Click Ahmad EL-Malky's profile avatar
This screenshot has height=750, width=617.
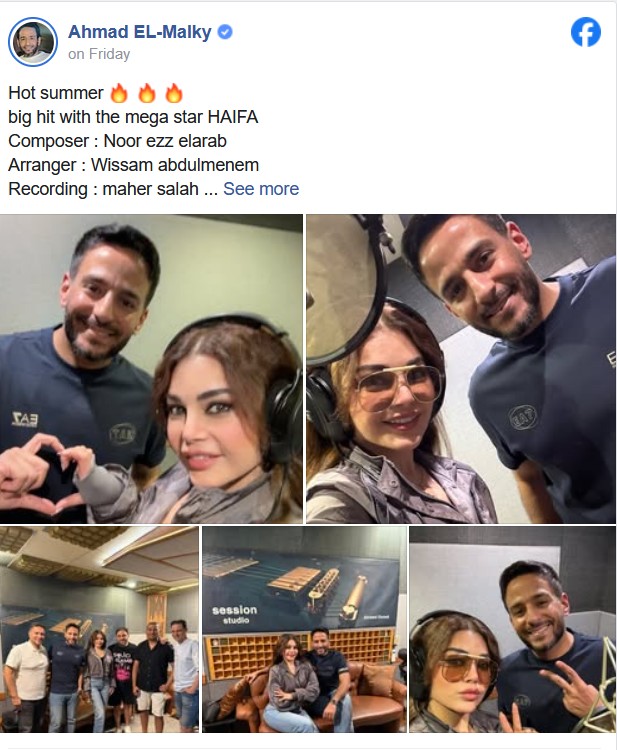[x=33, y=42]
